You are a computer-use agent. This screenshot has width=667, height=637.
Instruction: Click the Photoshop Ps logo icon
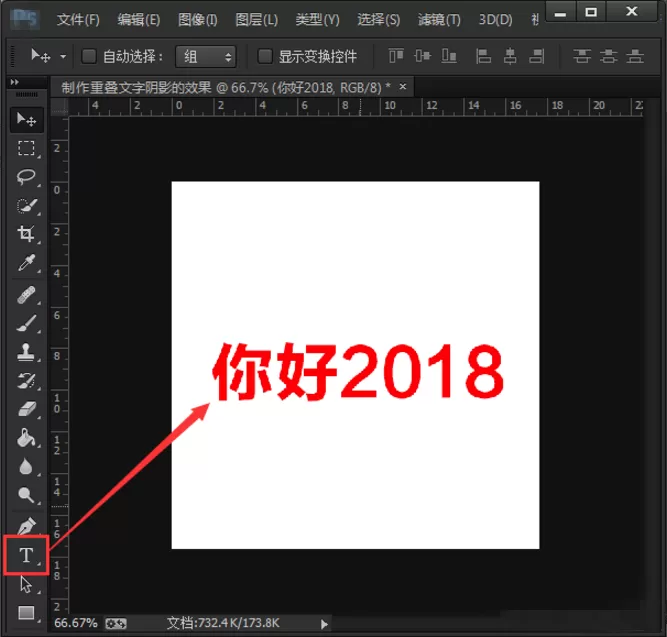click(26, 19)
